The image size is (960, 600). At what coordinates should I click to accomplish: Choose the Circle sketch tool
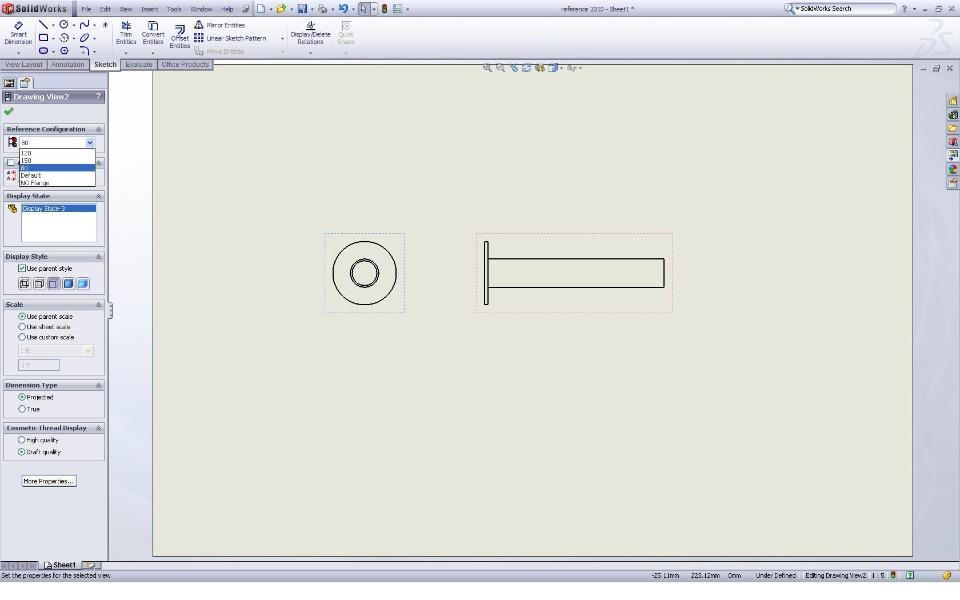64,24
